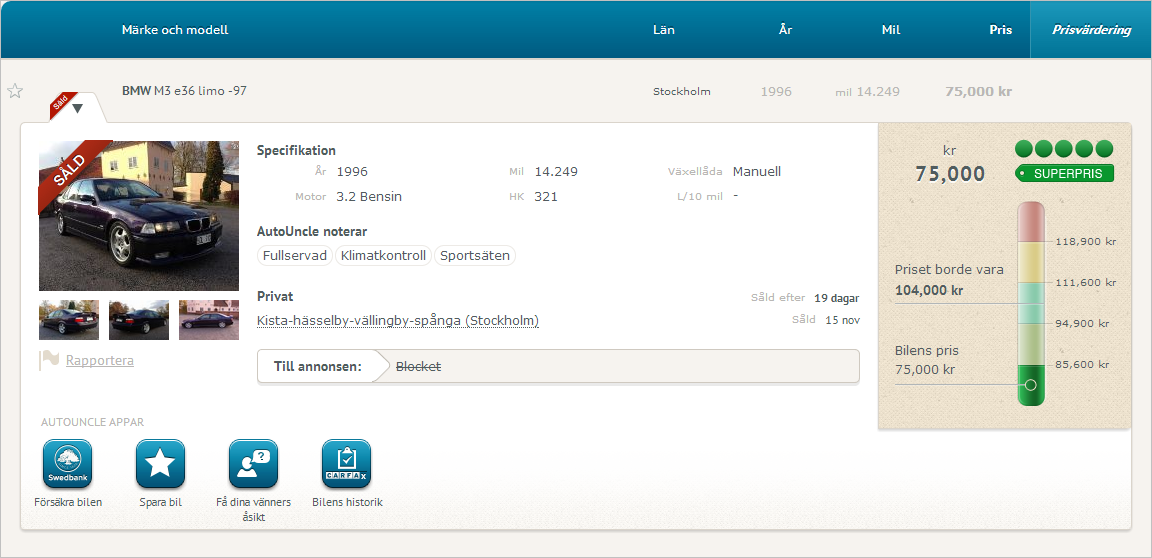Viewport: 1152px width, 558px height.
Task: Open Få dina vänners åsikt icon
Action: click(253, 464)
